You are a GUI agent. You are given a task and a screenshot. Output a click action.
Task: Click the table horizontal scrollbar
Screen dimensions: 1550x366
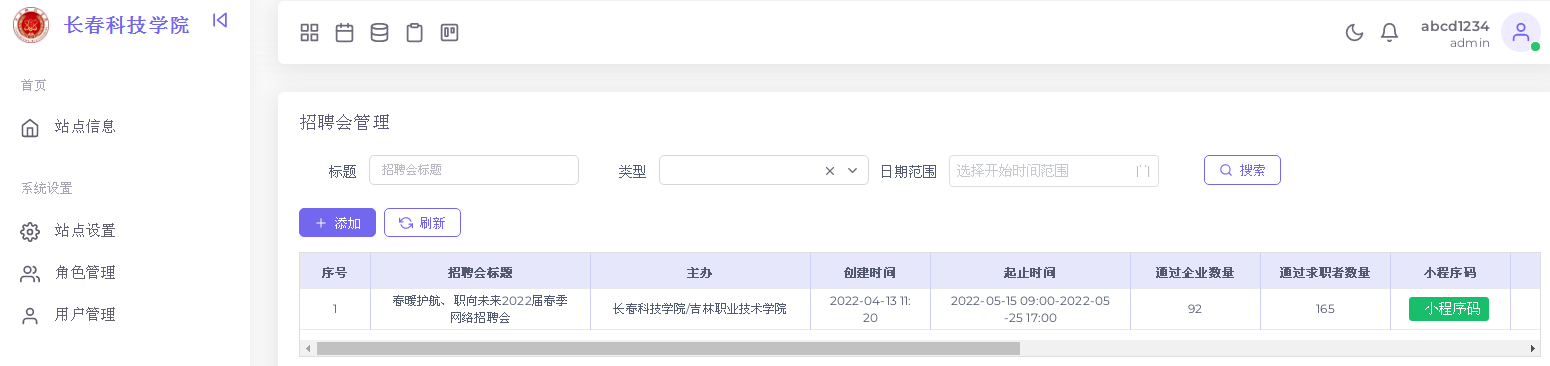click(x=668, y=348)
